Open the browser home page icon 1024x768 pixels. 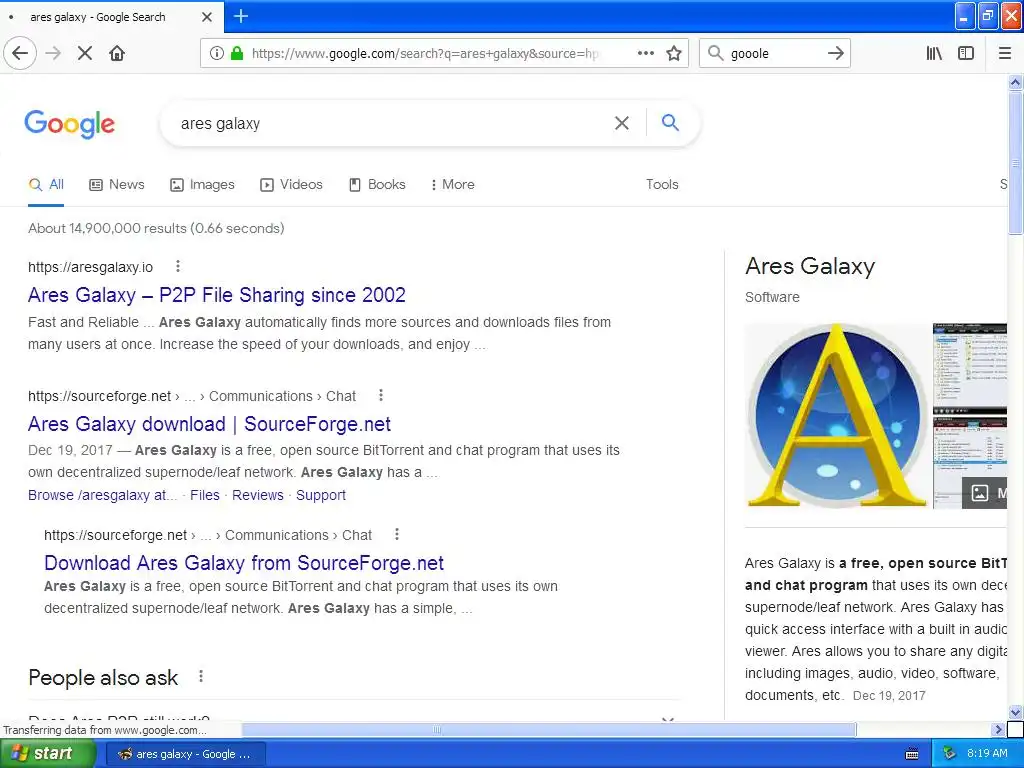[x=117, y=53]
